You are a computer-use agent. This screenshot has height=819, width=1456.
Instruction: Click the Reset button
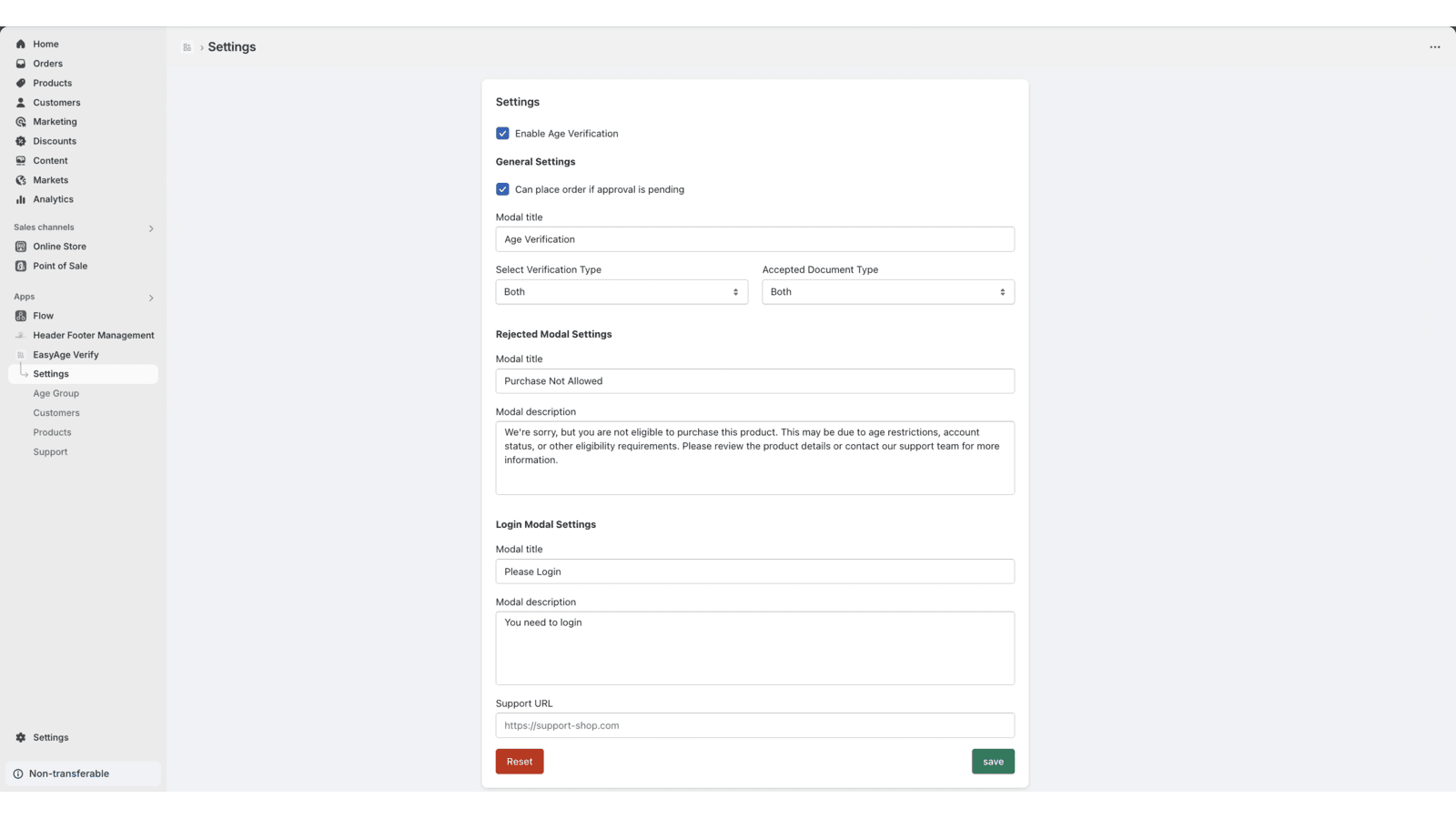point(519,761)
